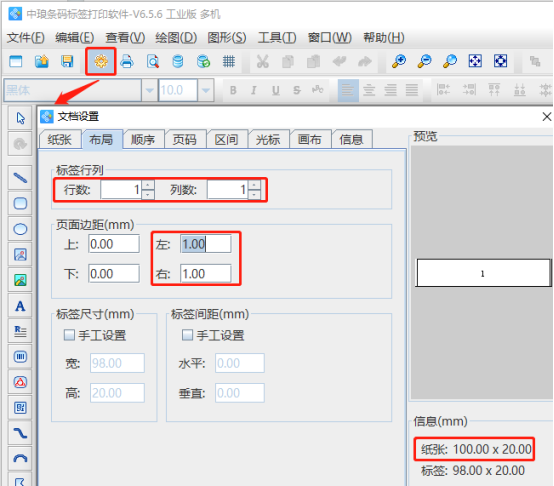
Task: Open print preview magnifier icon
Action: (x=153, y=61)
